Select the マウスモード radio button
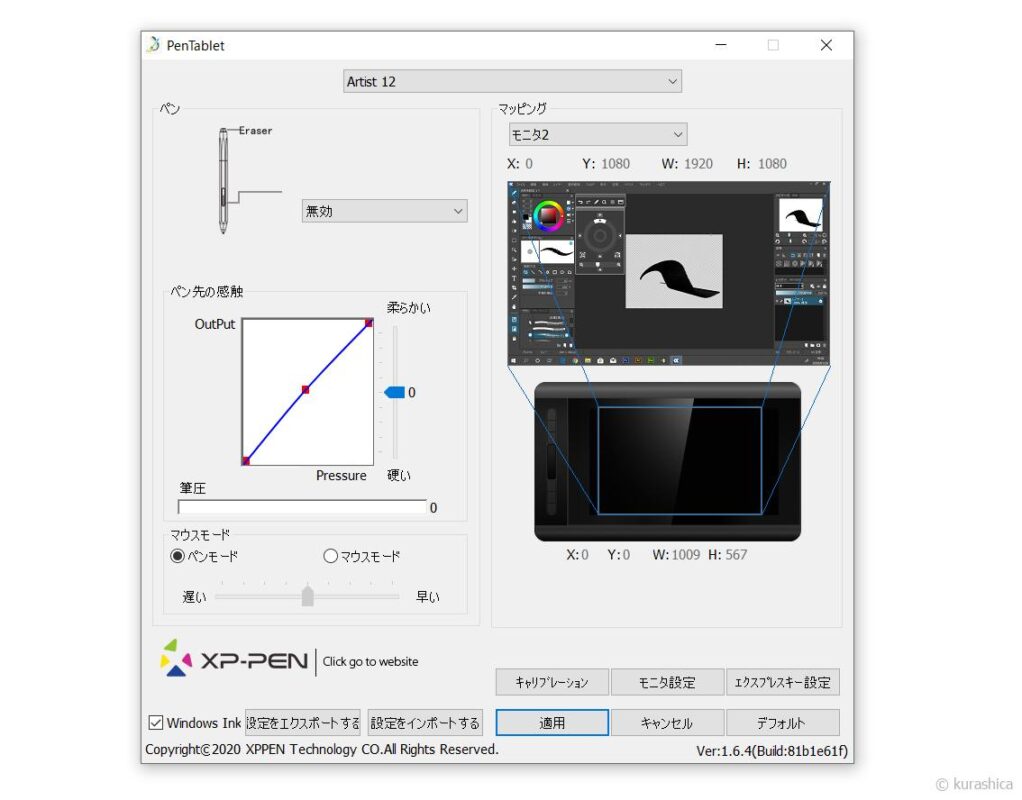 coord(330,556)
